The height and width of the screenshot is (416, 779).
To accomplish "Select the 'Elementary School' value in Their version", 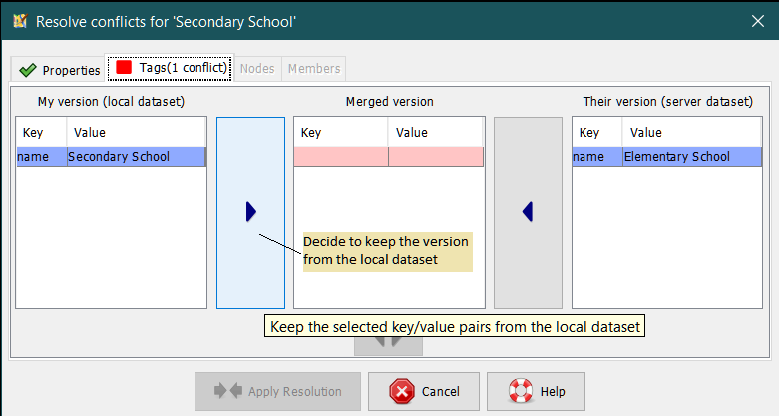I will [x=691, y=157].
